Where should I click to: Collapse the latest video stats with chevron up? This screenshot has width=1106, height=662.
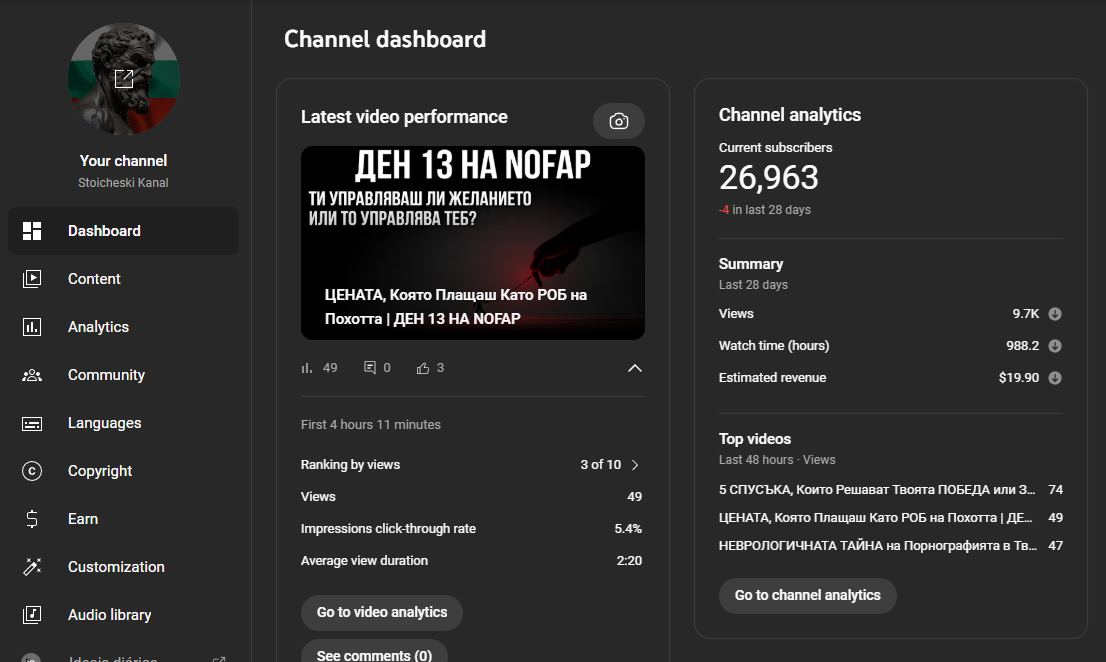pos(635,368)
